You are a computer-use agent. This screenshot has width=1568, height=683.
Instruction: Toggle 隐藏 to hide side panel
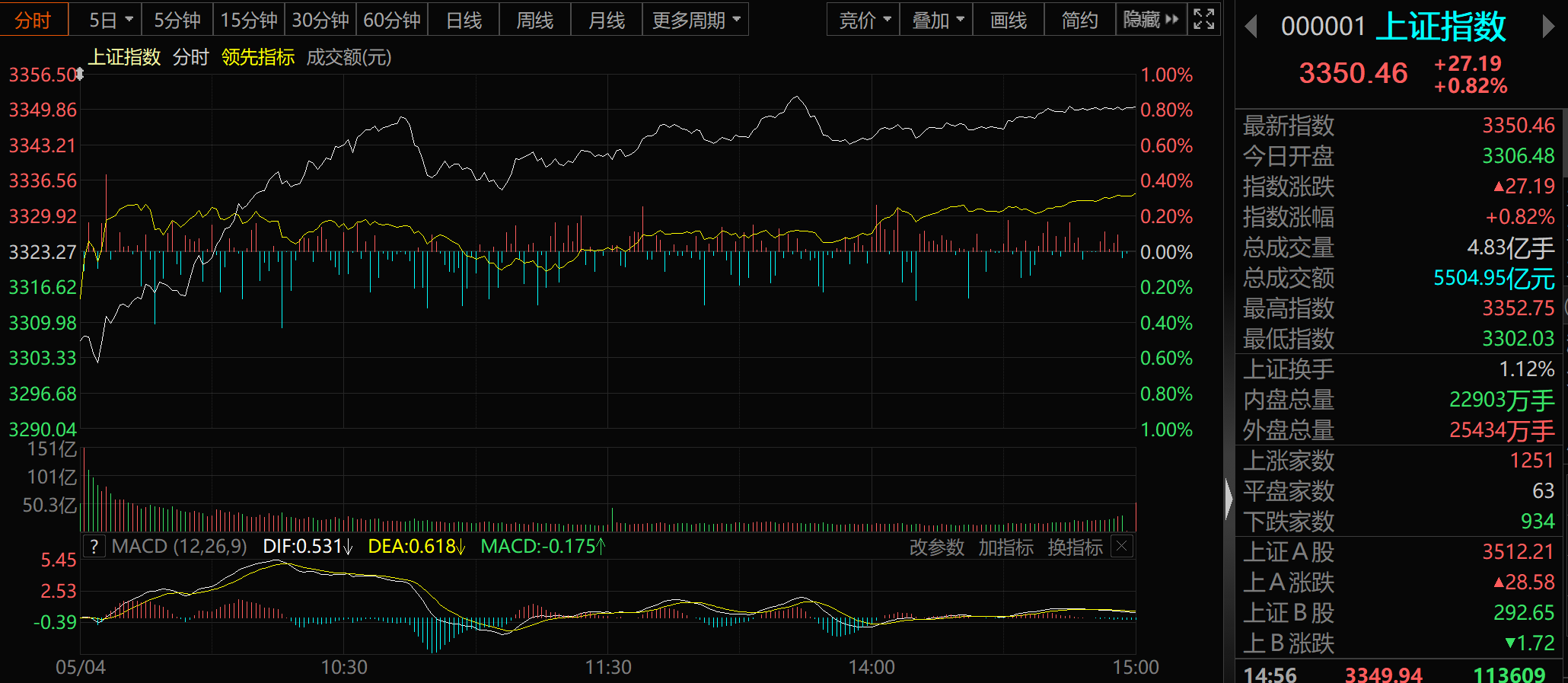[1149, 20]
